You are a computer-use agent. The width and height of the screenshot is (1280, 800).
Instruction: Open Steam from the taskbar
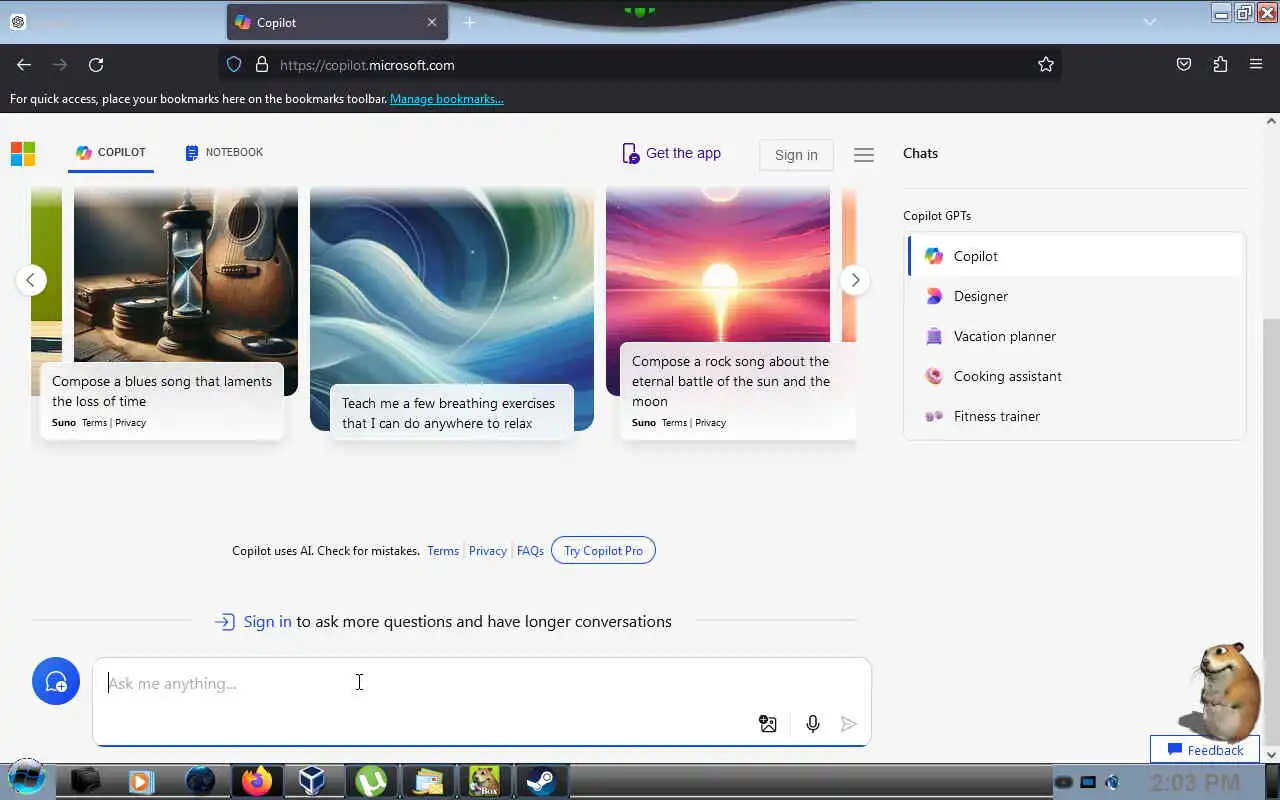pyautogui.click(x=541, y=781)
